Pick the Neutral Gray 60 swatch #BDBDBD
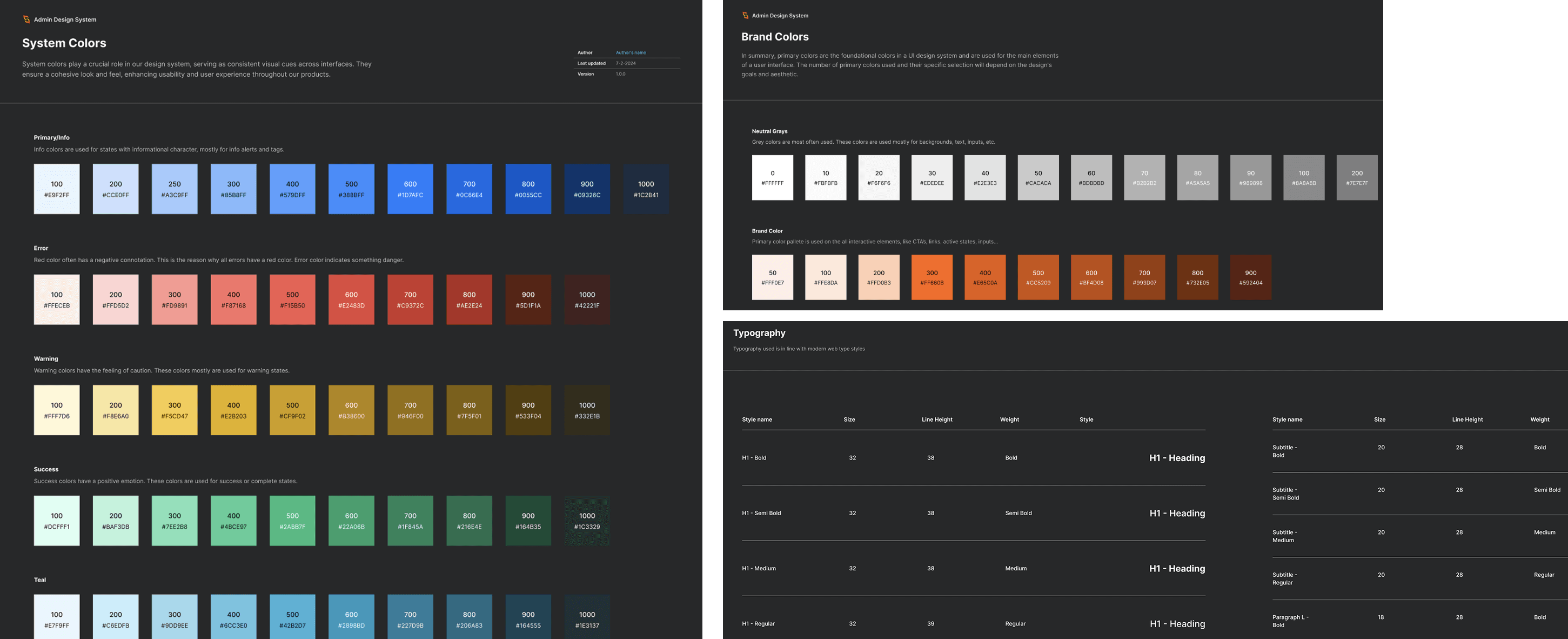This screenshot has height=639, width=1568. click(1091, 178)
